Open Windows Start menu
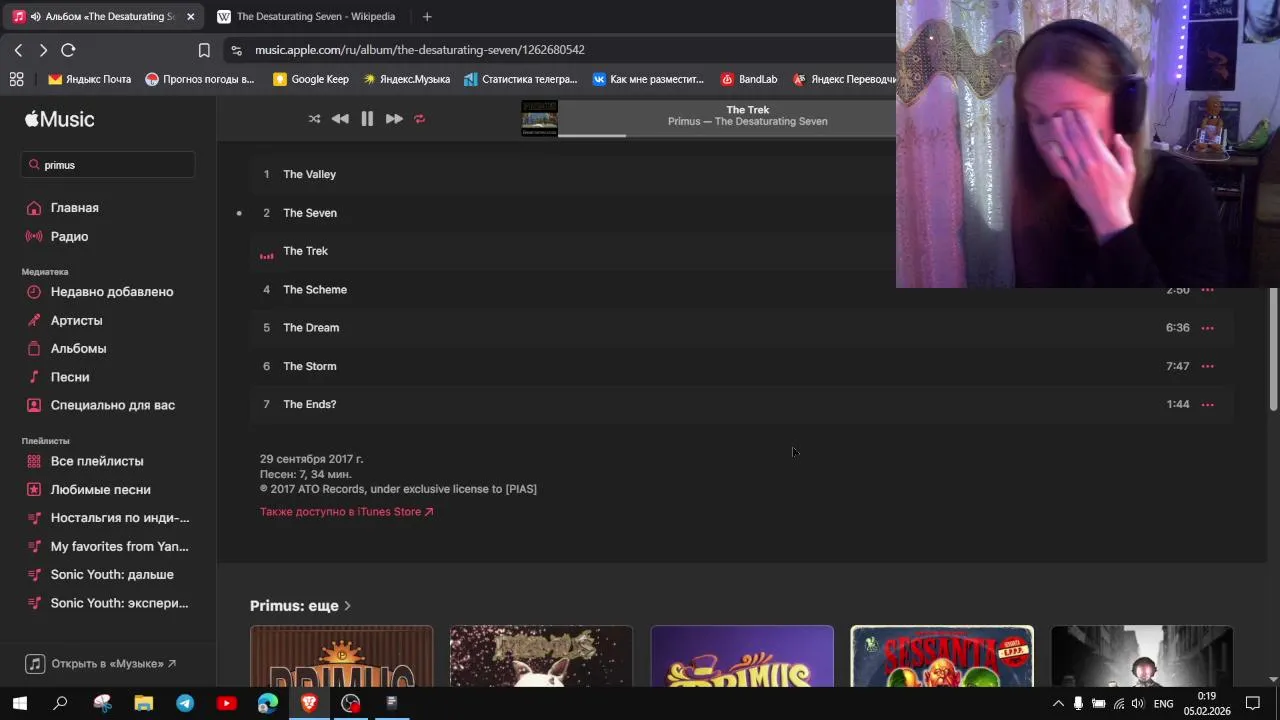This screenshot has width=1280, height=720. (19, 704)
